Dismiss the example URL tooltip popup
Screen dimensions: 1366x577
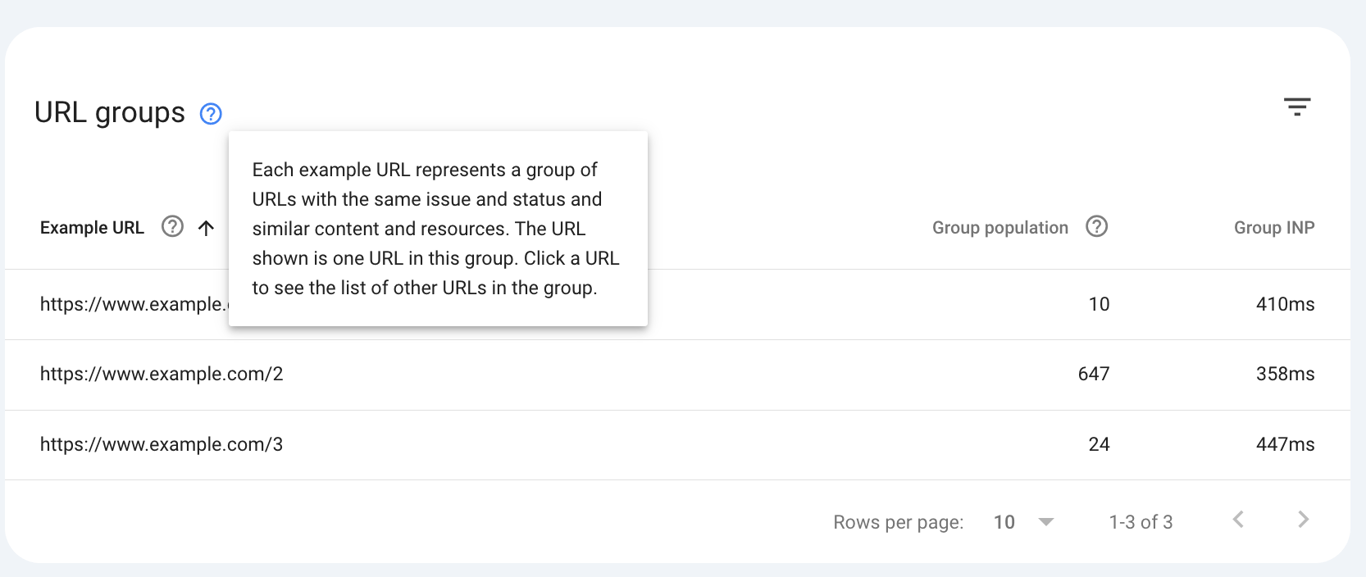(x=438, y=229)
